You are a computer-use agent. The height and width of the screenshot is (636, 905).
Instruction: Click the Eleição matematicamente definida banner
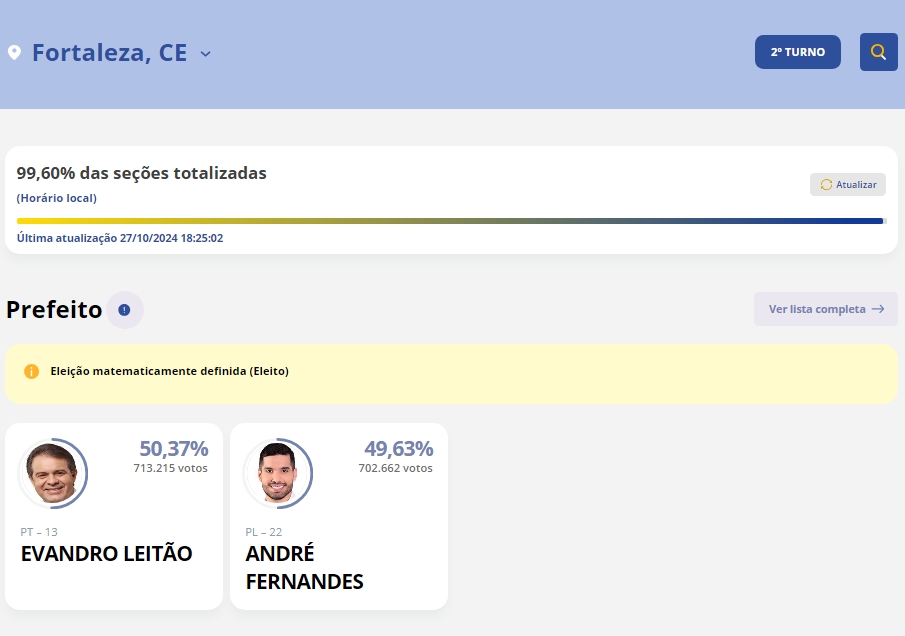450,371
